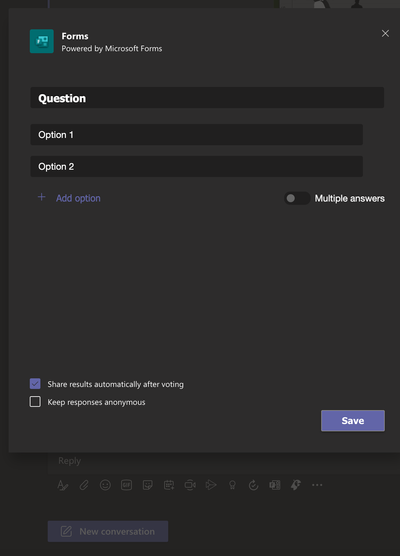400x556 pixels.
Task: Open the Format text icon in compose bar
Action: [x=63, y=485]
